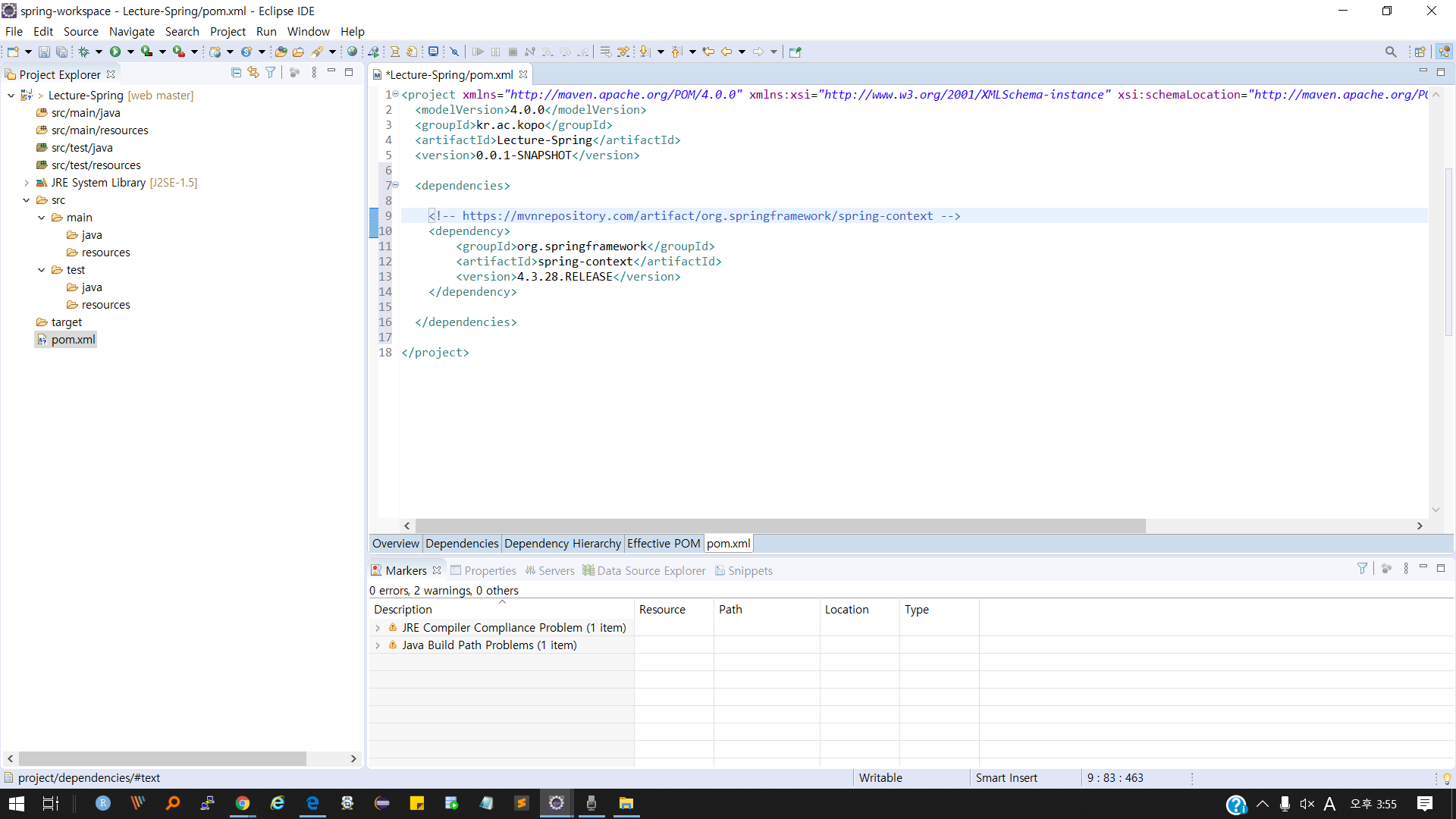Select the Java EE perspective icon
This screenshot has height=819, width=1456.
tap(1444, 52)
